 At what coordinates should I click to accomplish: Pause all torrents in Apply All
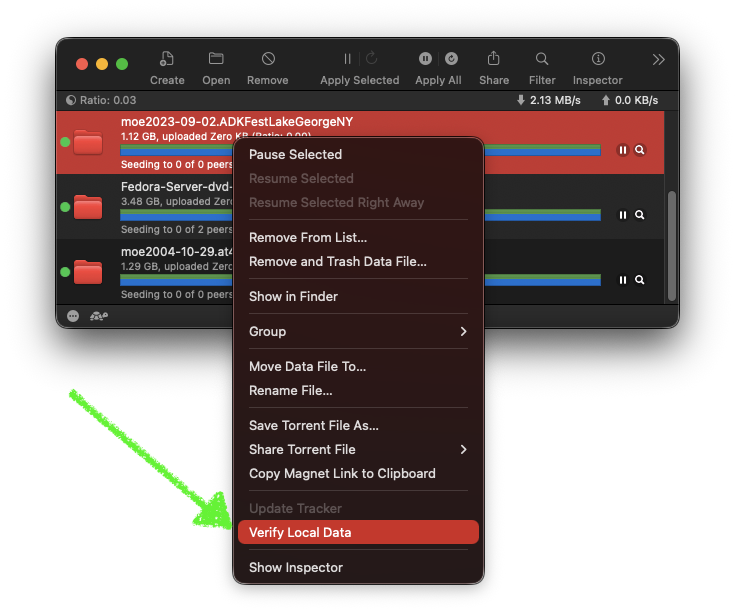[x=425, y=59]
